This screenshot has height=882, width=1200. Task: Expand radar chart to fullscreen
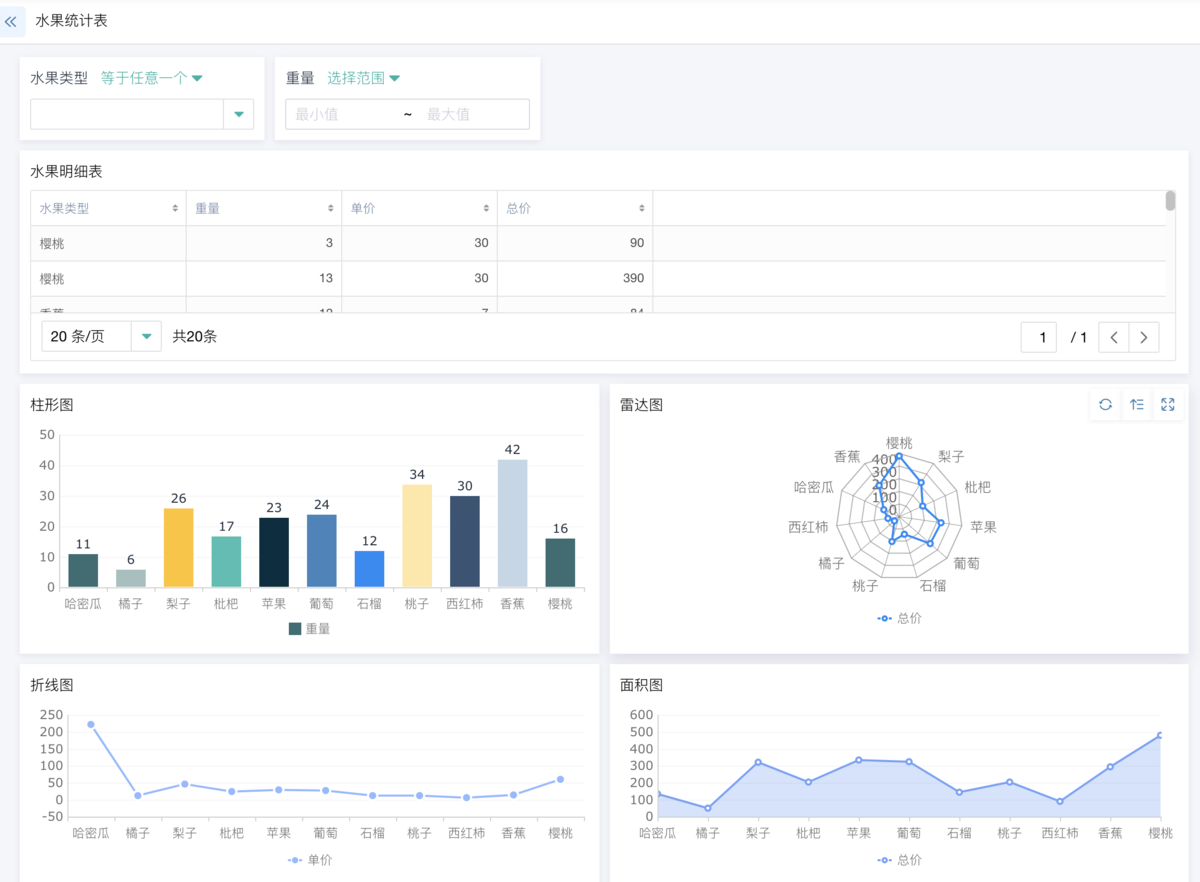[x=1167, y=405]
